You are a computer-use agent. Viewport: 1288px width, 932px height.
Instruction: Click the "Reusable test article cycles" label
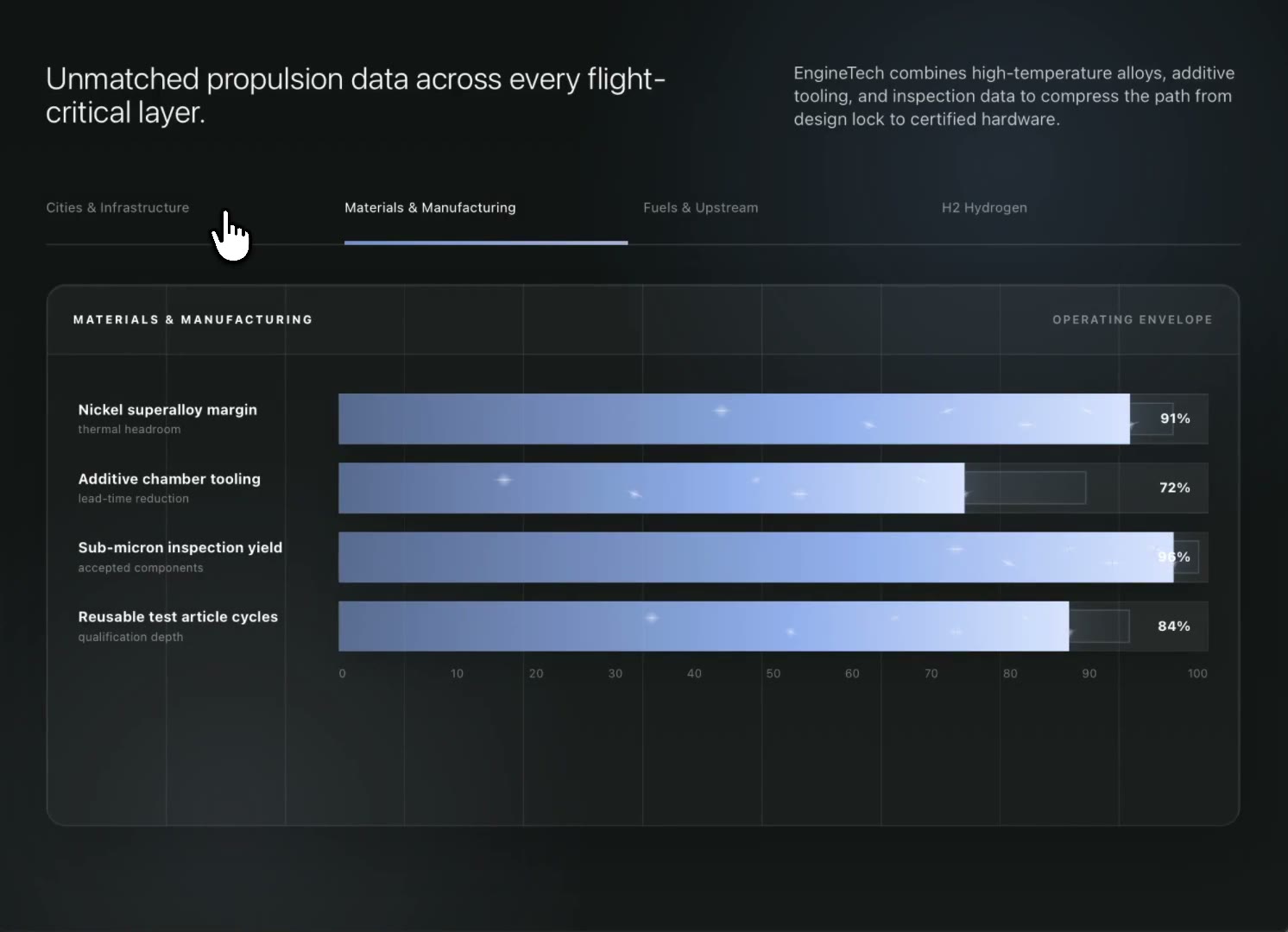(178, 617)
